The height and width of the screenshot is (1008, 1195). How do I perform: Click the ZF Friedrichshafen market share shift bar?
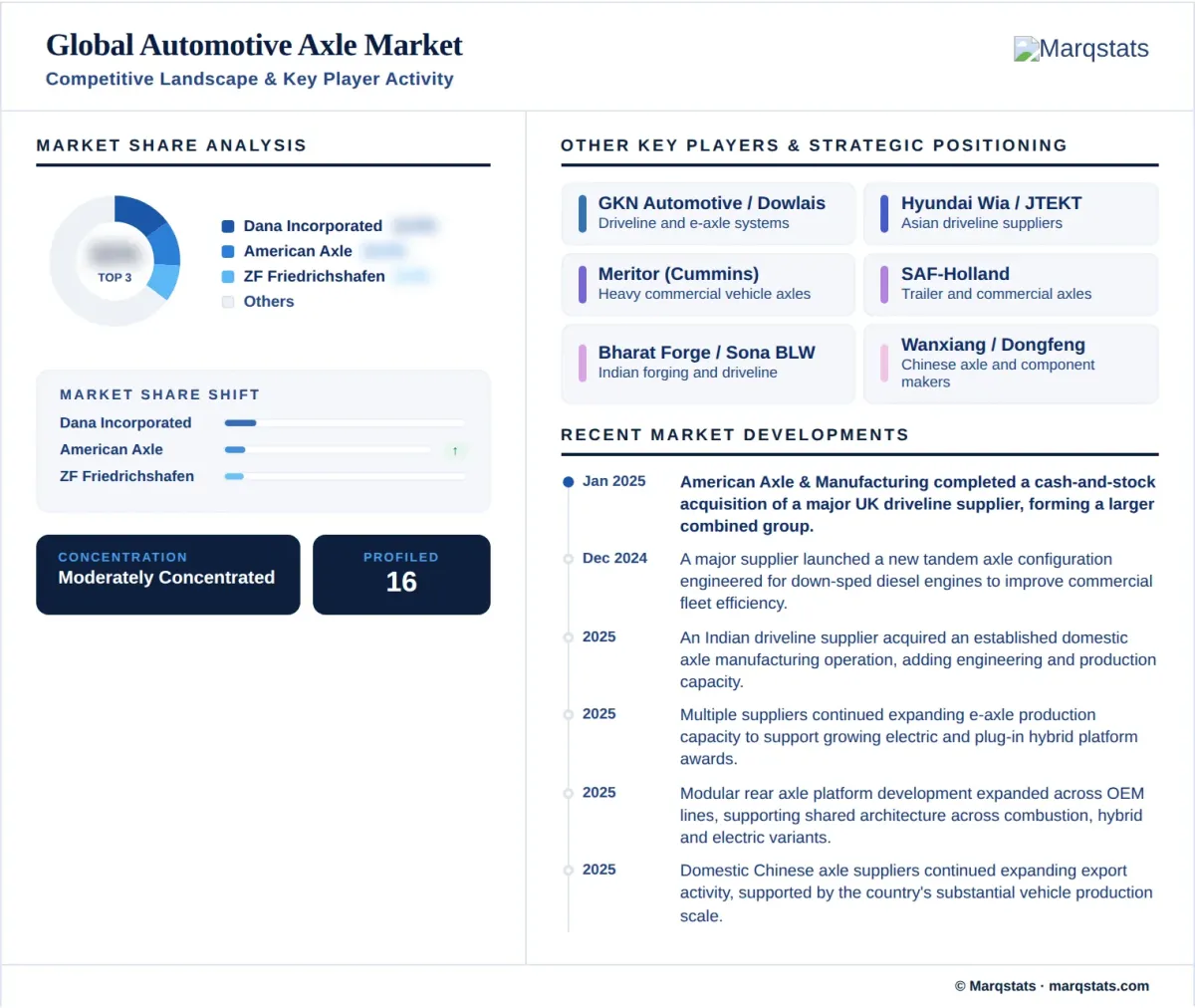(x=345, y=477)
